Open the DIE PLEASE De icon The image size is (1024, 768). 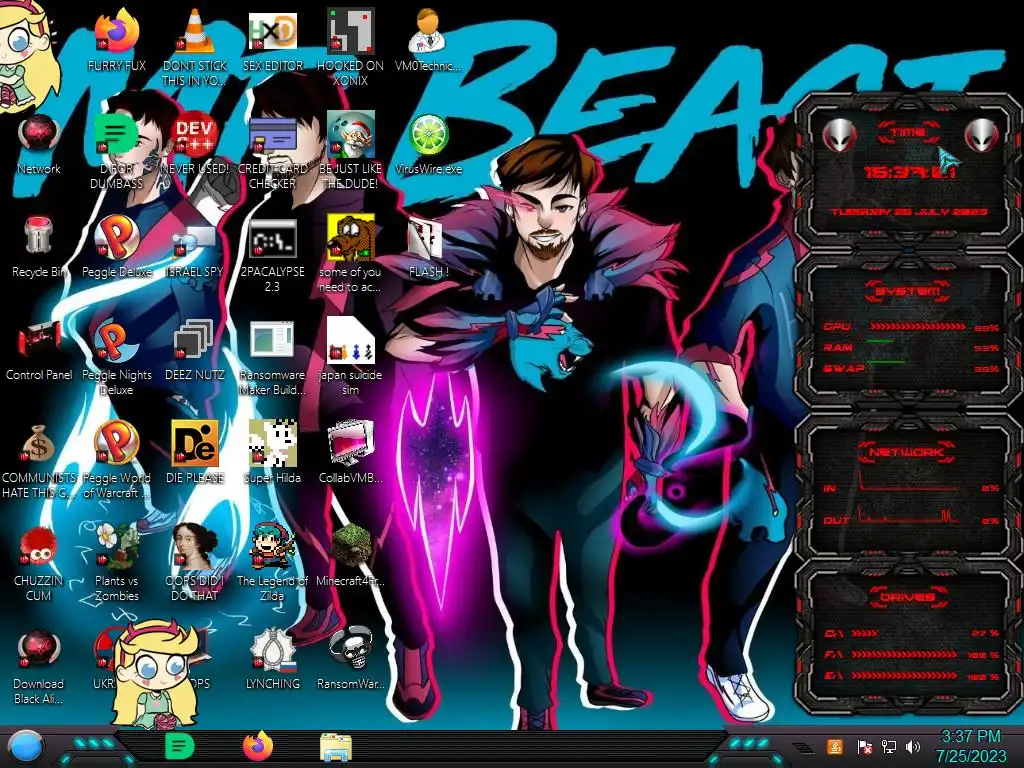195,443
